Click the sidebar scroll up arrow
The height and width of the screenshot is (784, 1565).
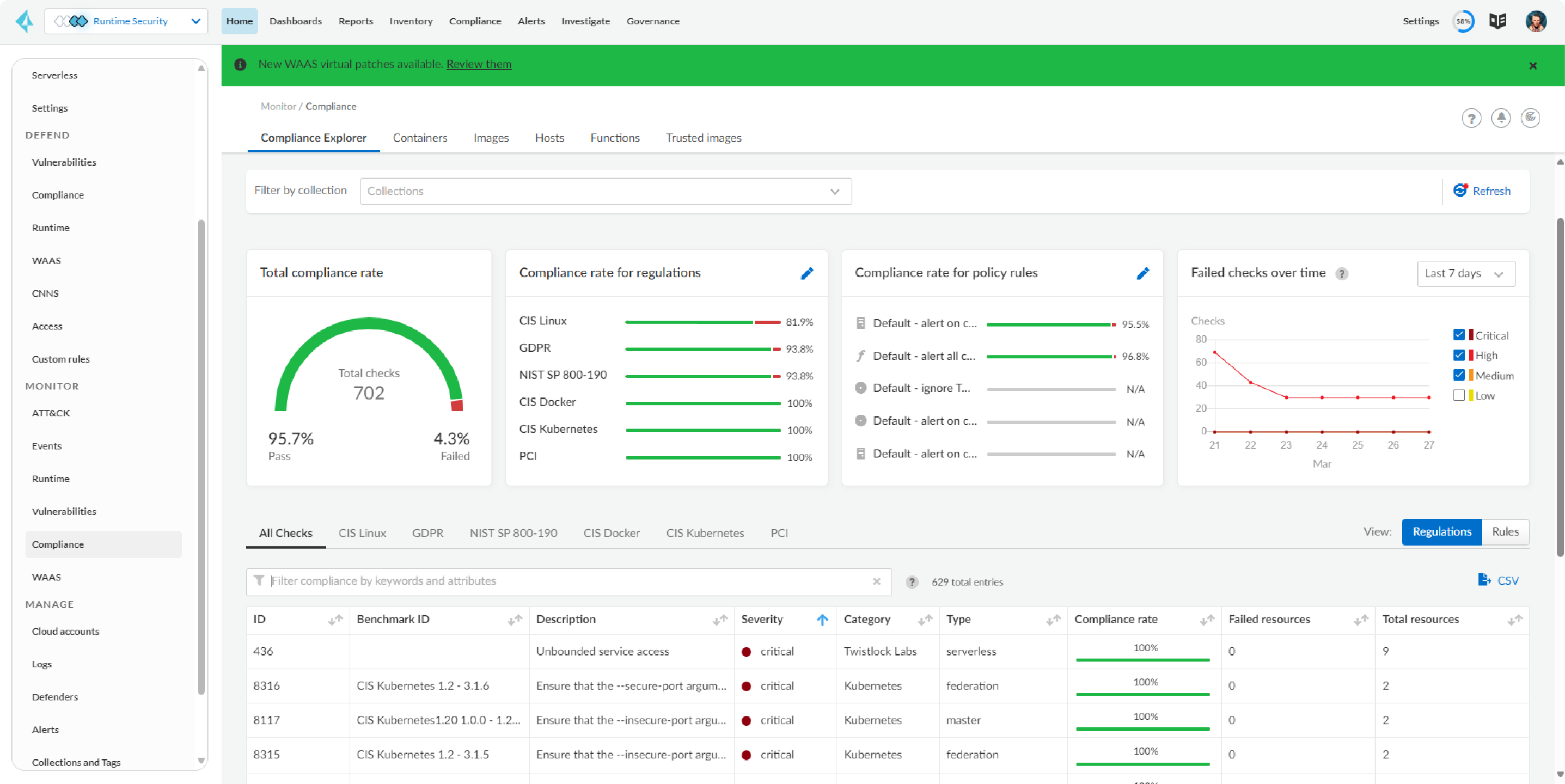[x=201, y=69]
